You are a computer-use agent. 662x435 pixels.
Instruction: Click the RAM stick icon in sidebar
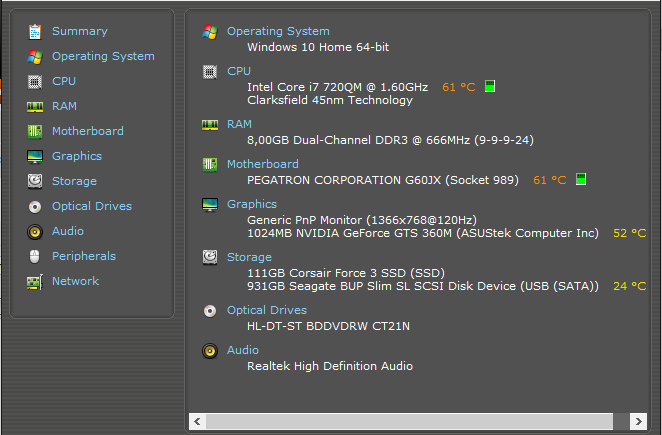(x=35, y=107)
